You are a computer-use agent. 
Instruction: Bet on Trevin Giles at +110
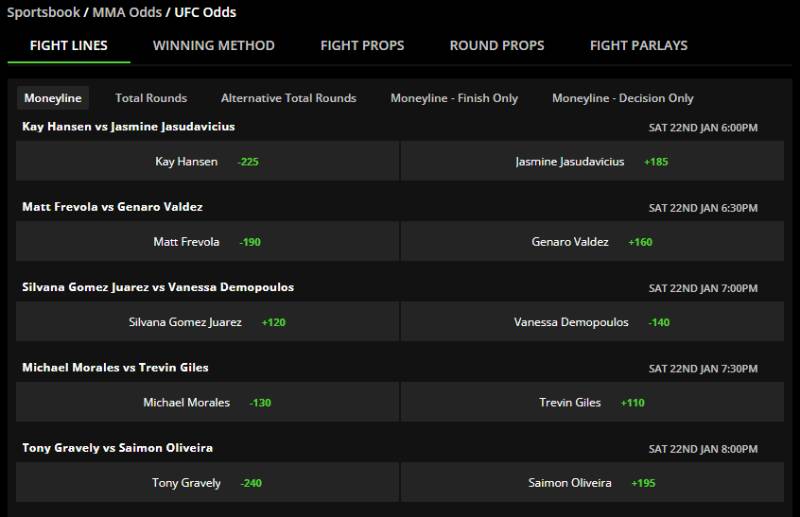pyautogui.click(x=592, y=402)
